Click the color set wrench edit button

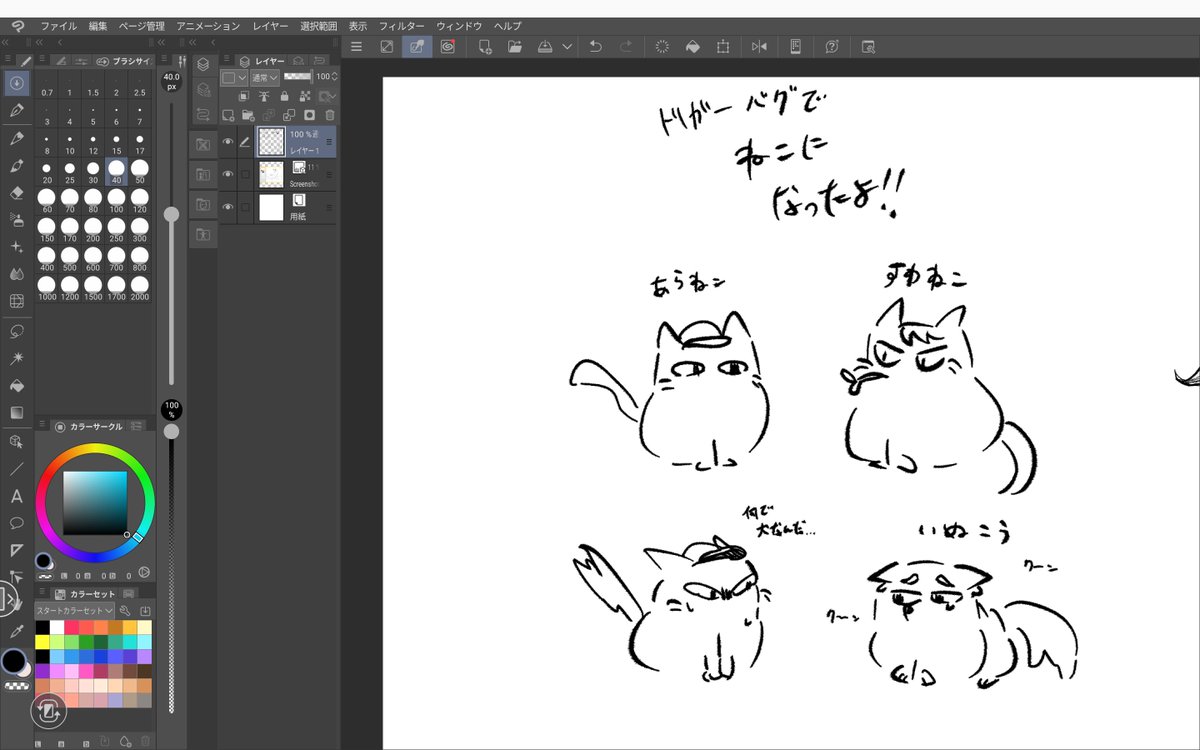coord(125,610)
